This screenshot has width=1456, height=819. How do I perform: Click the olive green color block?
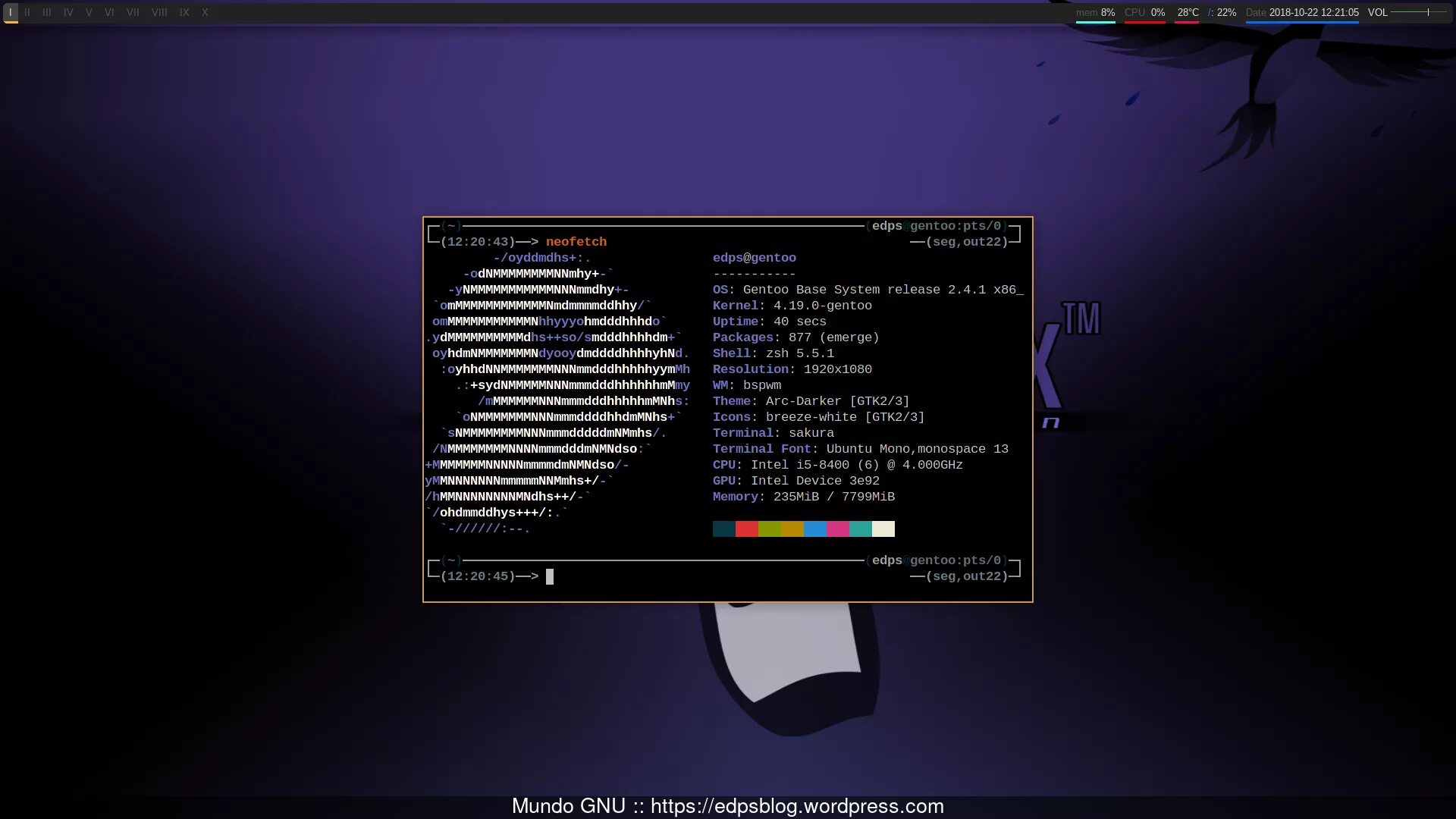pos(770,529)
